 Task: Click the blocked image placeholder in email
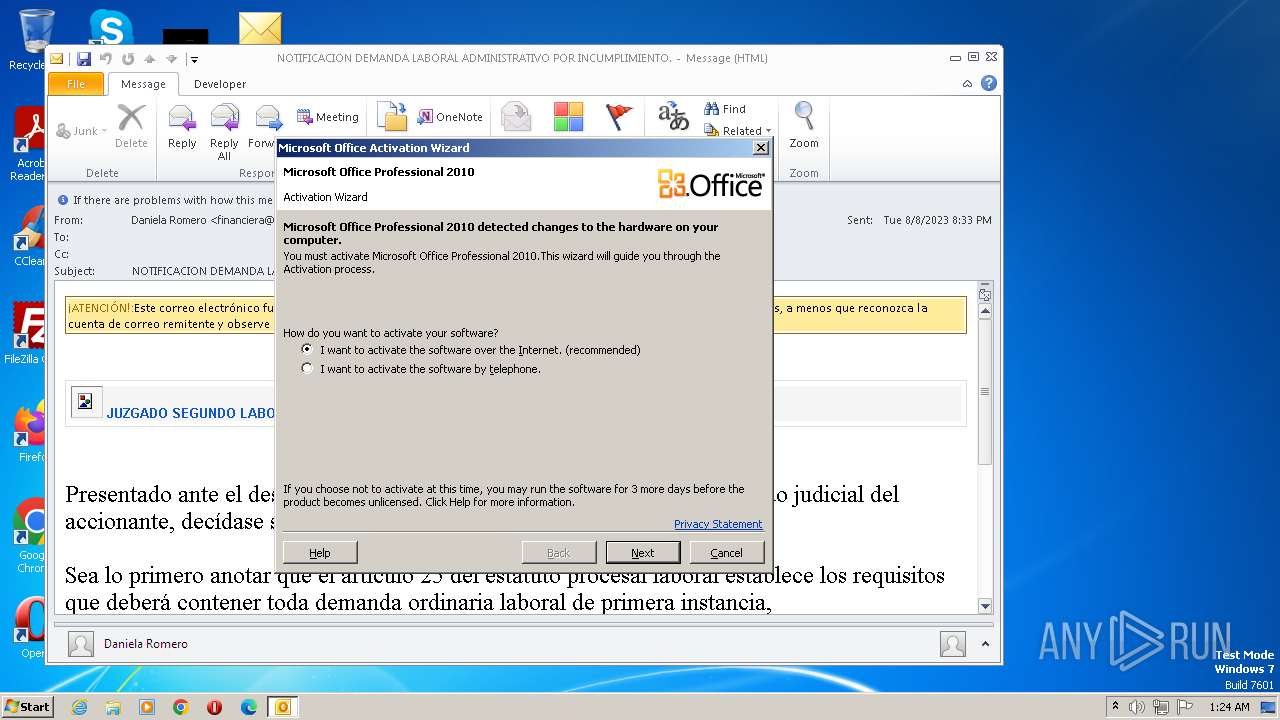click(x=86, y=402)
